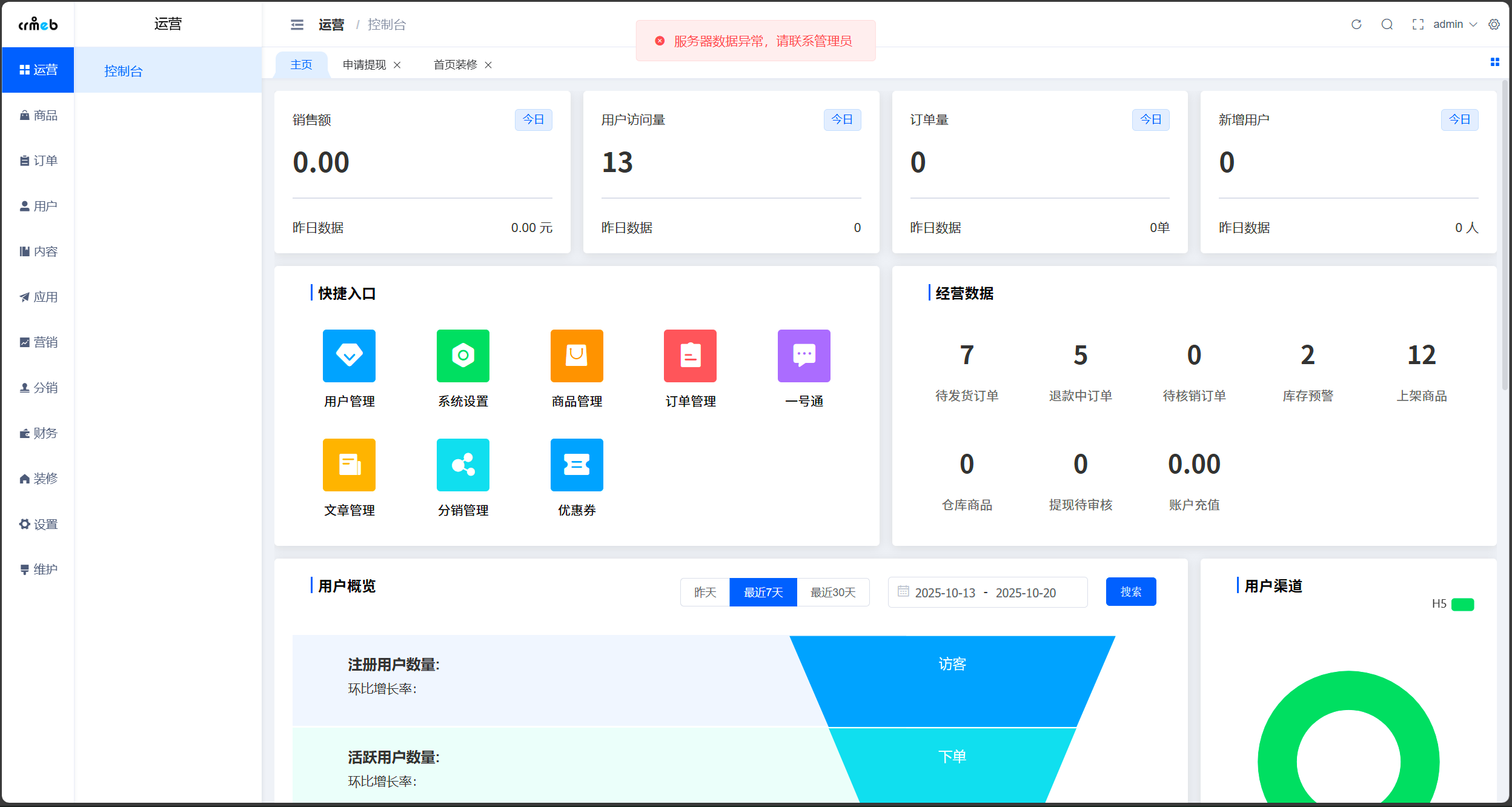Image resolution: width=1512 pixels, height=807 pixels.
Task: Click the 商品管理 orange shopping bag icon
Action: point(577,356)
